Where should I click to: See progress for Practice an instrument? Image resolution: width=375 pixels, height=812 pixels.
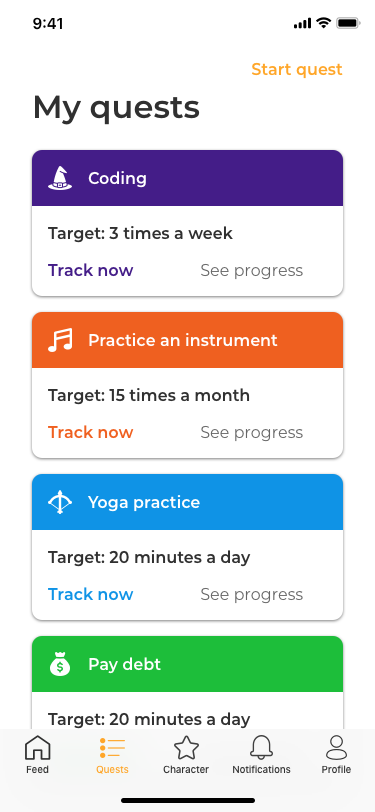point(252,432)
